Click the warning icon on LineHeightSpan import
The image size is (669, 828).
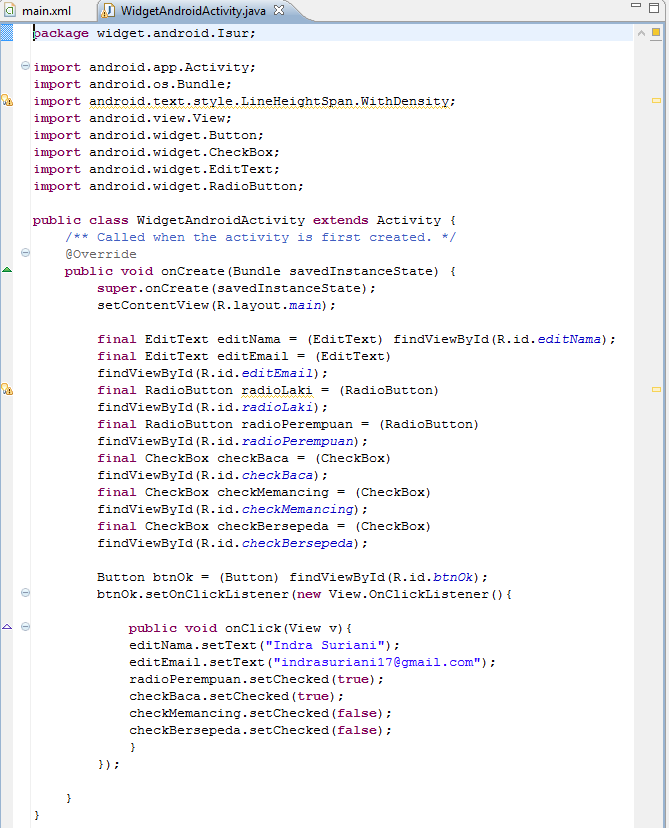pos(7,100)
